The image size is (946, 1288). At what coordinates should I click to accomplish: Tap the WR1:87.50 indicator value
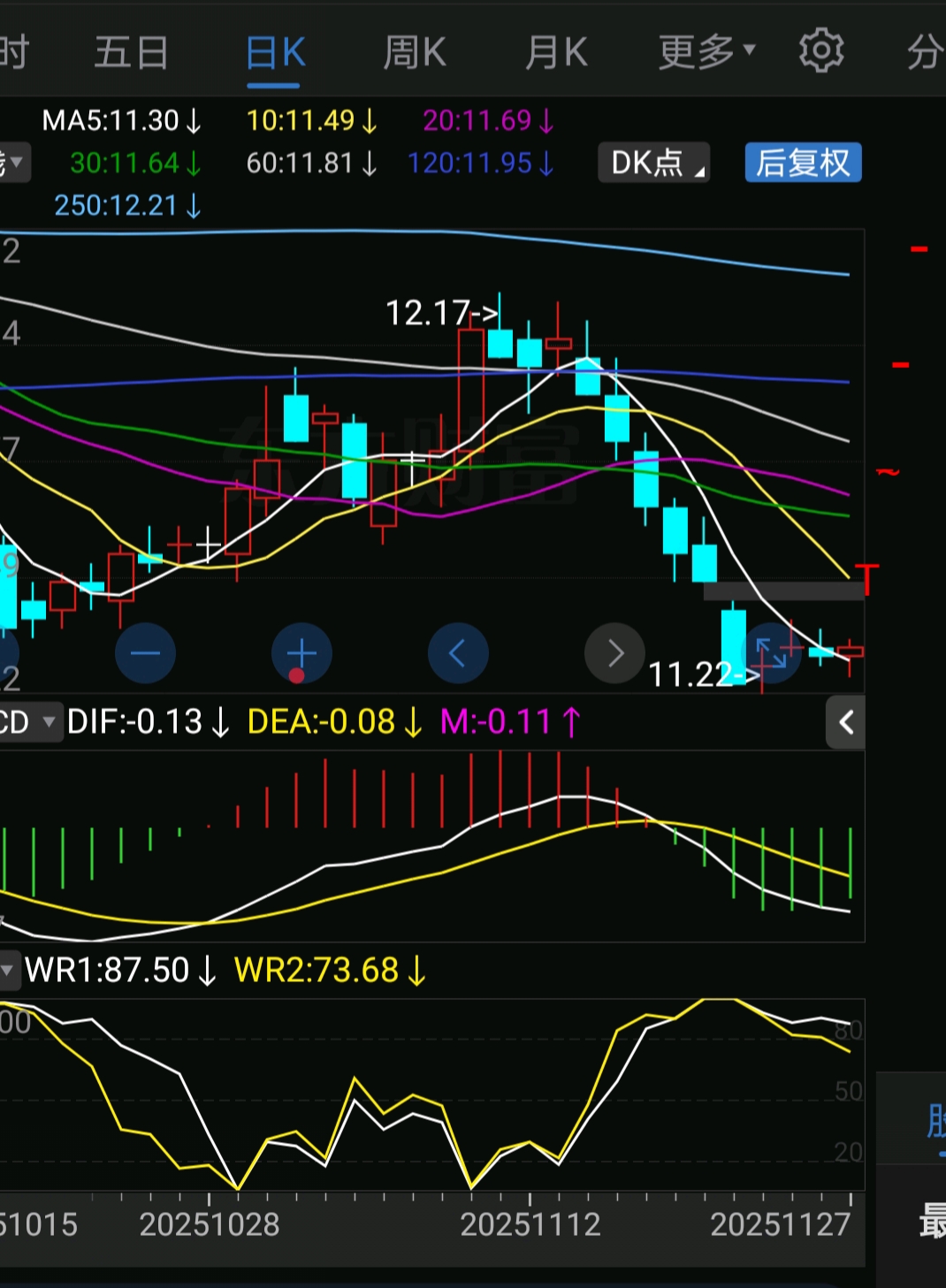[120, 971]
